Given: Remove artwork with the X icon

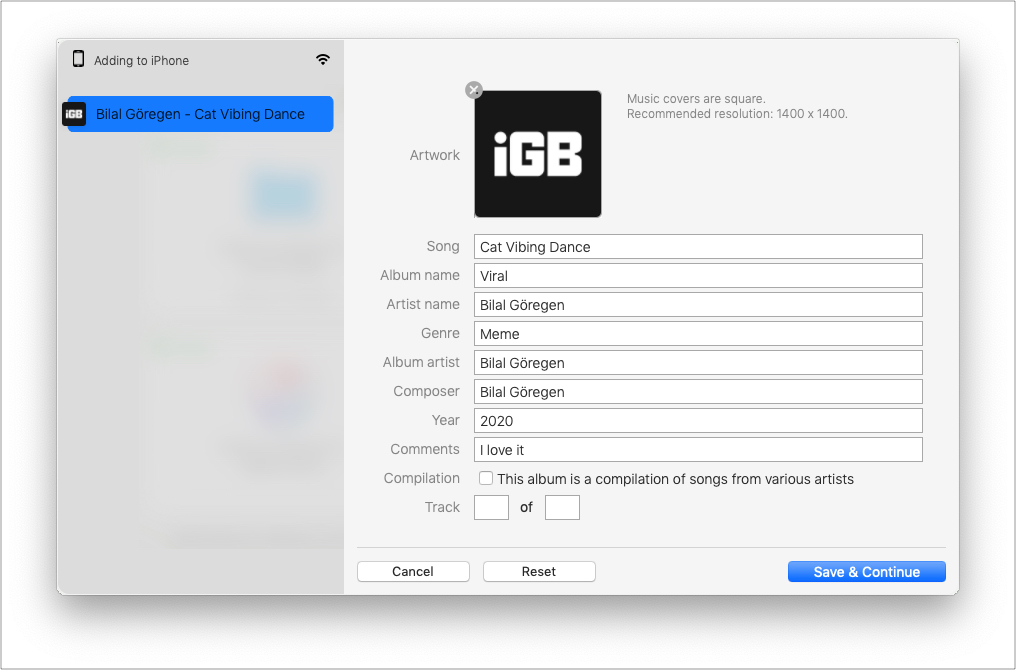Looking at the screenshot, I should click(x=474, y=90).
